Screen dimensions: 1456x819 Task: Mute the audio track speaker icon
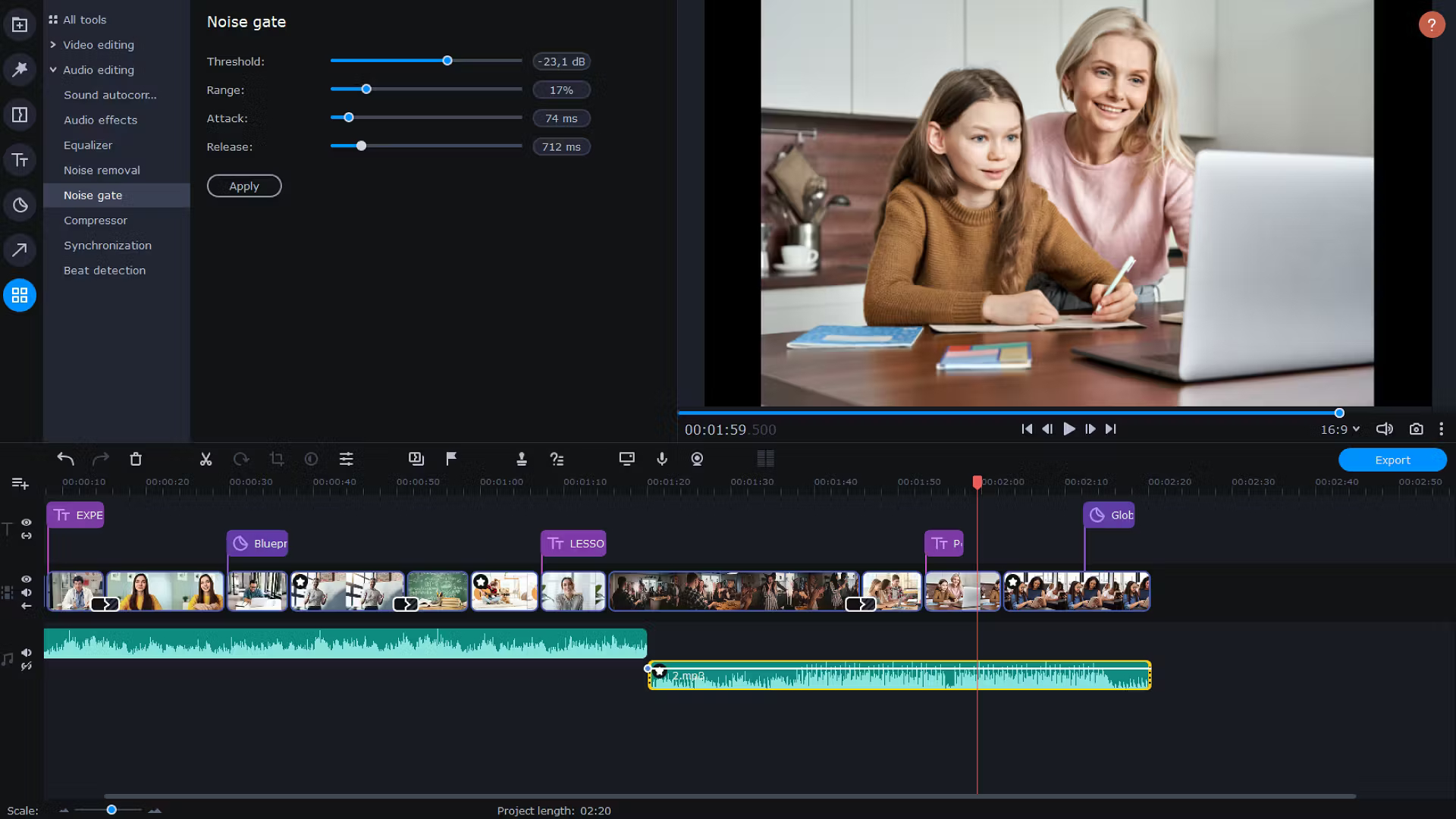27,653
